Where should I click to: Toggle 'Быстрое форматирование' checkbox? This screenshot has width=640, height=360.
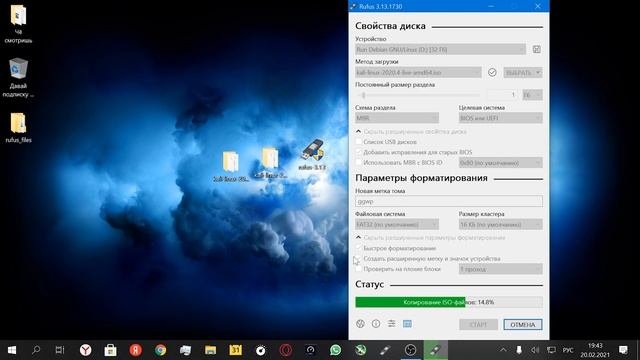[x=359, y=248]
